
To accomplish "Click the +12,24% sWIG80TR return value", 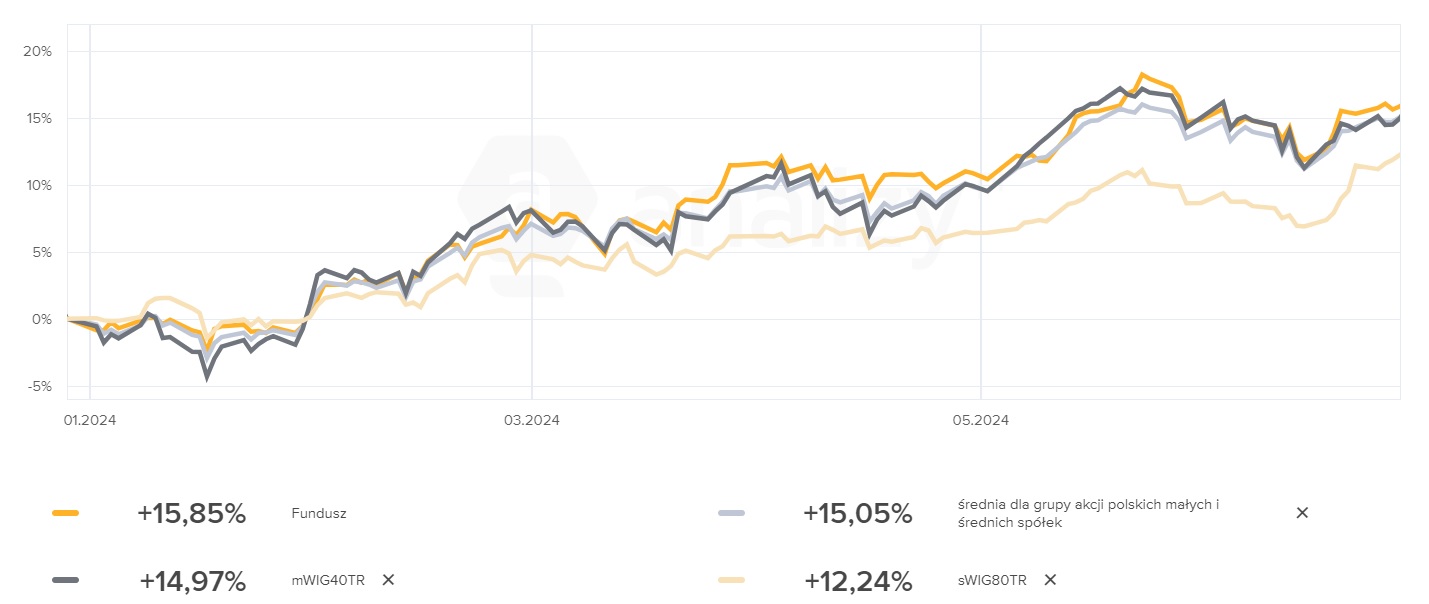I will 857,581.
